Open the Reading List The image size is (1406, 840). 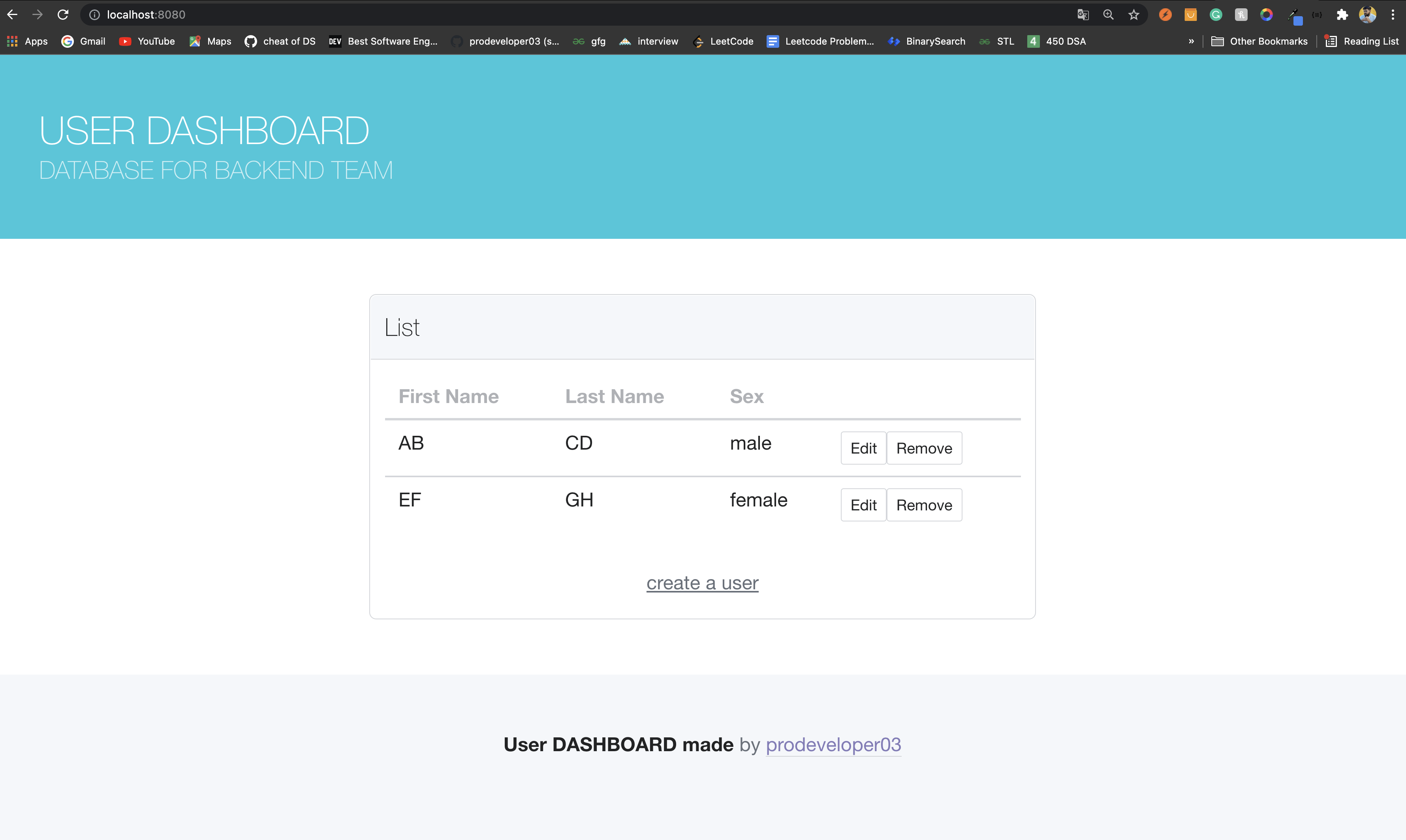tap(1361, 41)
